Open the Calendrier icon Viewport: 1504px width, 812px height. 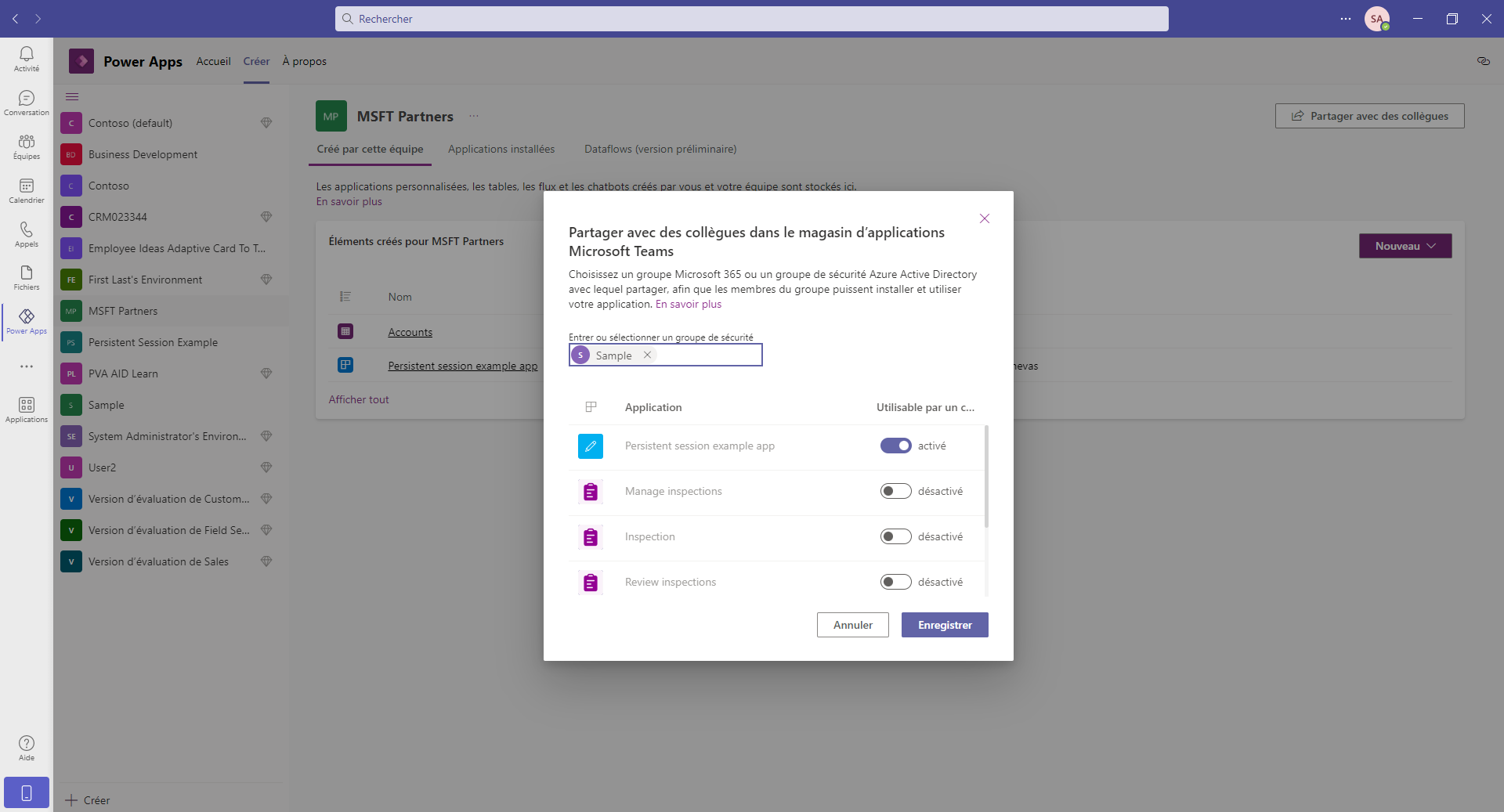[27, 190]
